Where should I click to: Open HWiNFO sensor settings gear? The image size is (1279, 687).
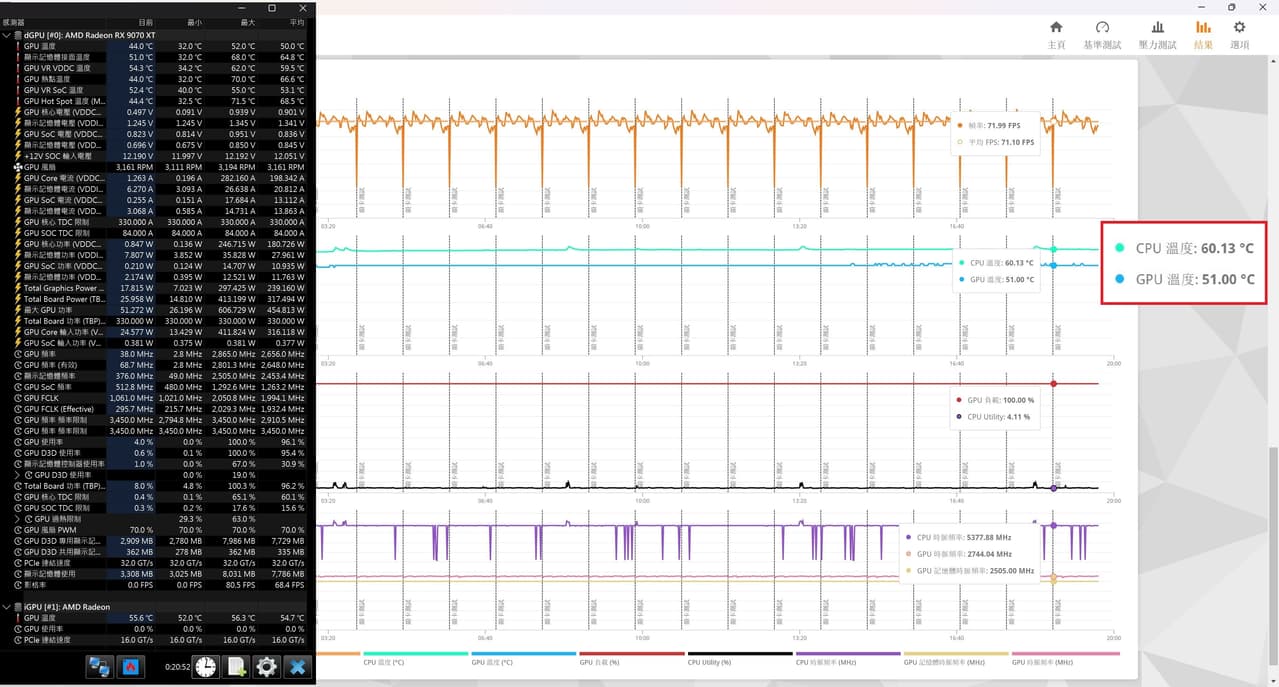(x=266, y=667)
